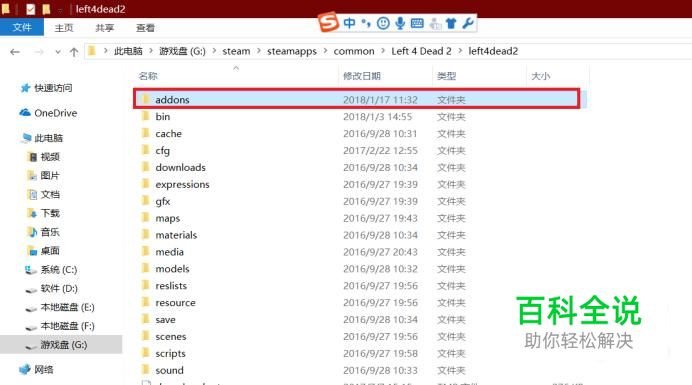Screen dimensions: 692x385
Task: Click Sogou microphone voice input icon
Action: (x=400, y=23)
